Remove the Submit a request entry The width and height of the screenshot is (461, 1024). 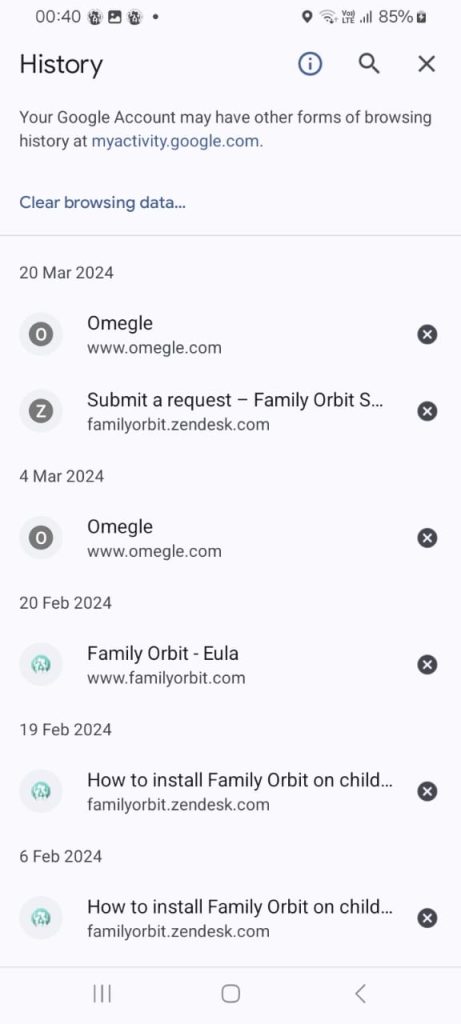tap(427, 411)
